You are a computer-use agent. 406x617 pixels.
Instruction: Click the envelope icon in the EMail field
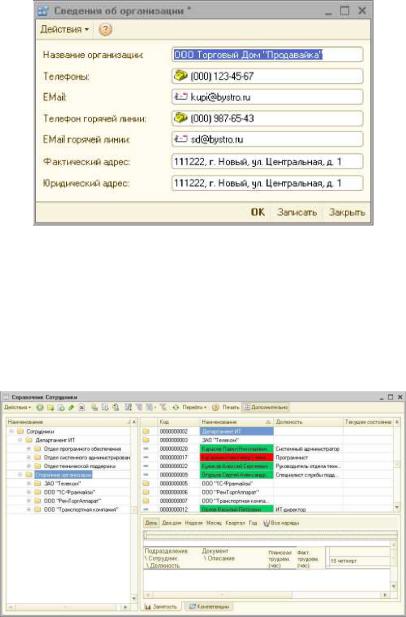coord(181,96)
